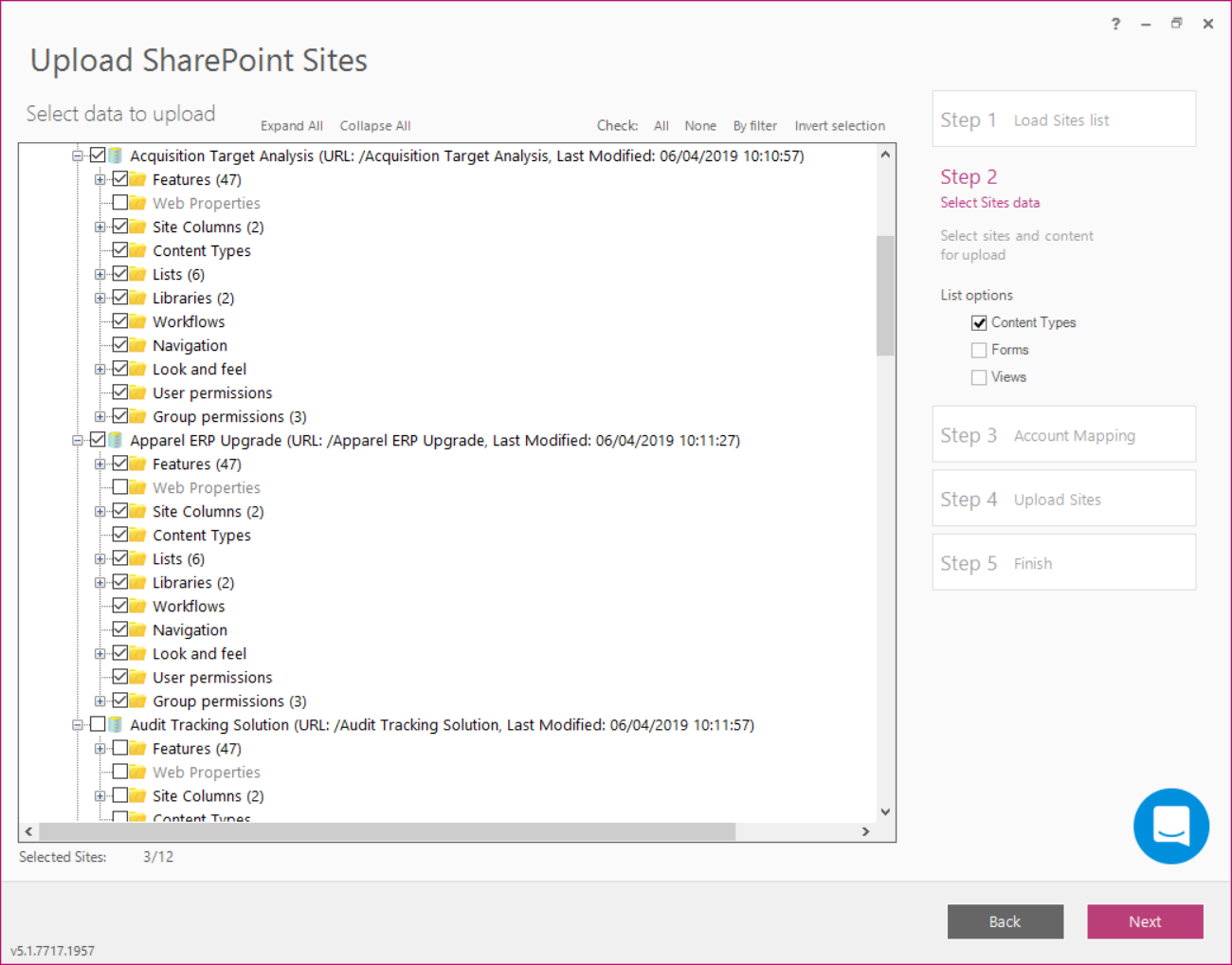
Task: Check sites By filter
Action: pyautogui.click(x=754, y=126)
